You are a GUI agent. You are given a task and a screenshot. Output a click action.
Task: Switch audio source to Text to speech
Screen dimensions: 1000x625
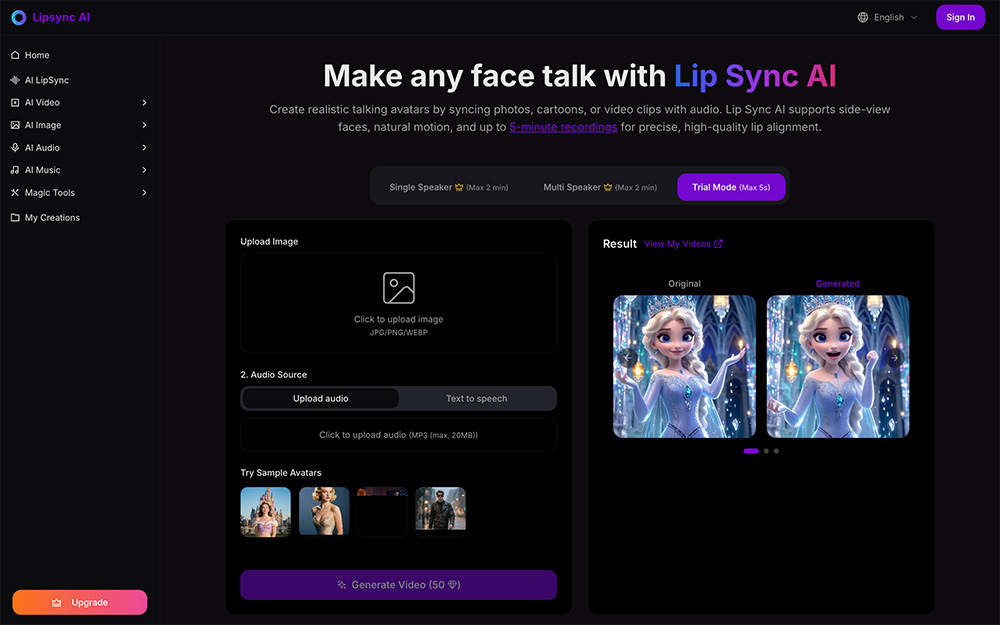[x=476, y=399]
